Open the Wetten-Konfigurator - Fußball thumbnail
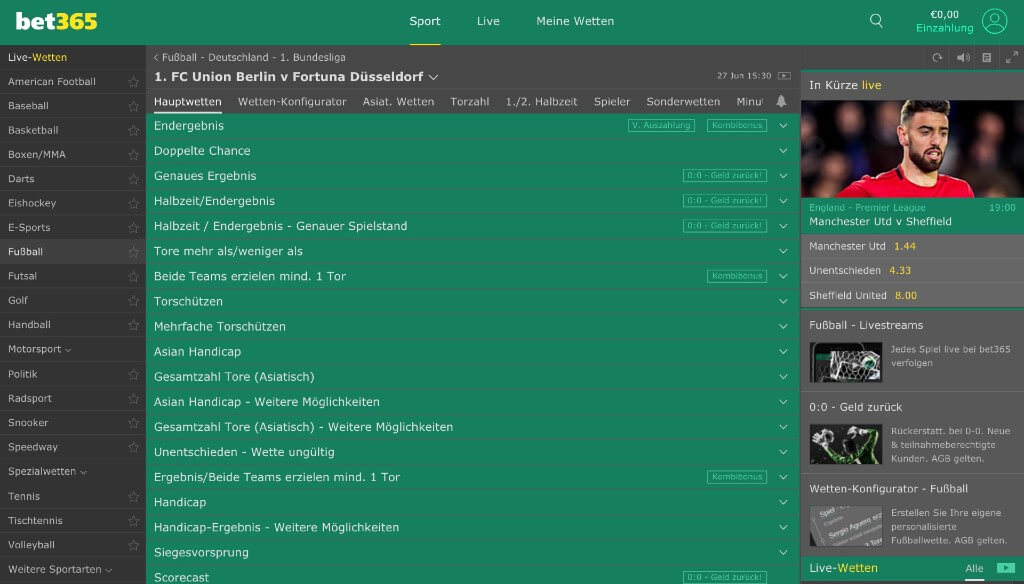 846,526
